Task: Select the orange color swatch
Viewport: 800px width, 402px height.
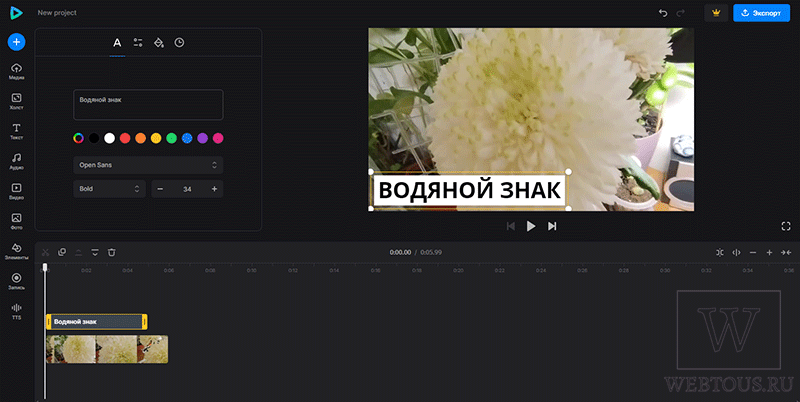Action: pyautogui.click(x=140, y=138)
